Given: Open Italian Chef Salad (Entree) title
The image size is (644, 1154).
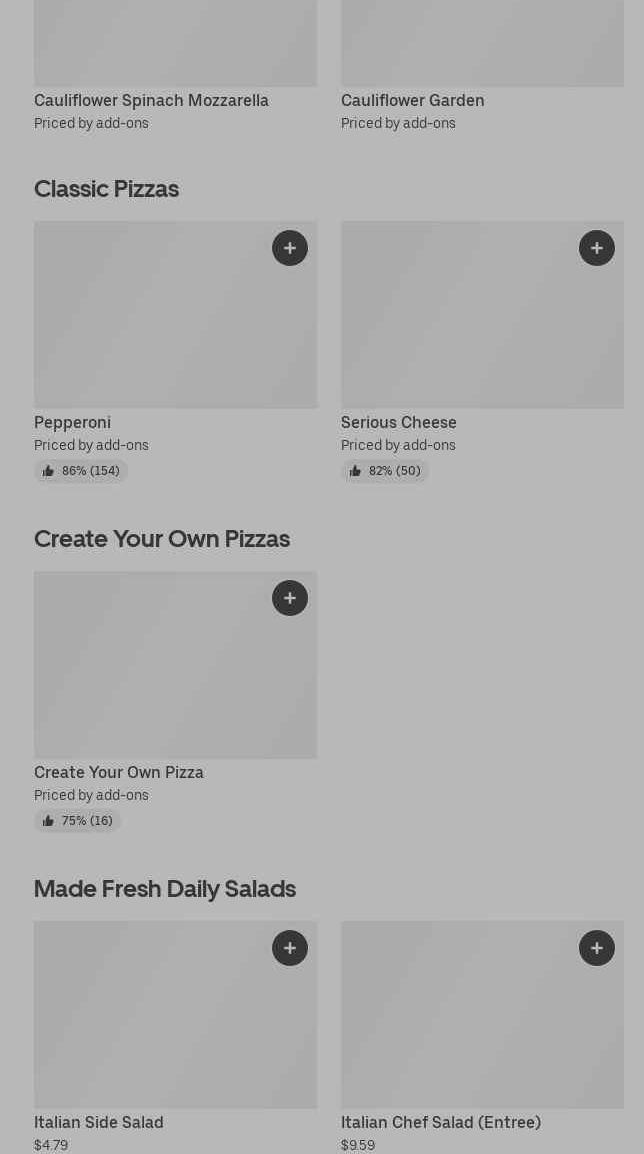Looking at the screenshot, I should [440, 1122].
